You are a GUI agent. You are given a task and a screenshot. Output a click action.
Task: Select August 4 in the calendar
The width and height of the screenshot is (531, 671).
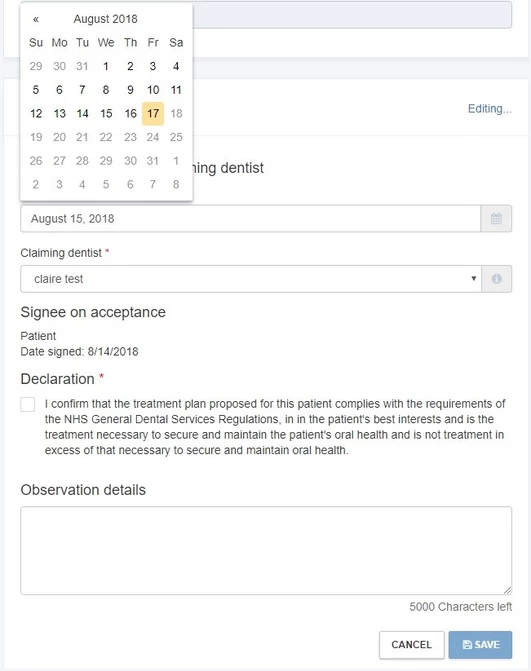point(176,66)
